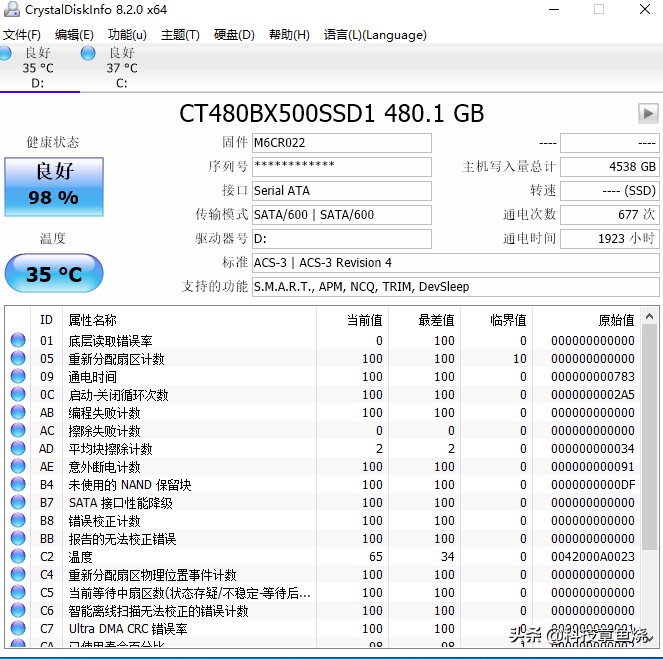This screenshot has height=659, width=663.
Task: Click status orb for attribute B4
Action: click(x=18, y=484)
